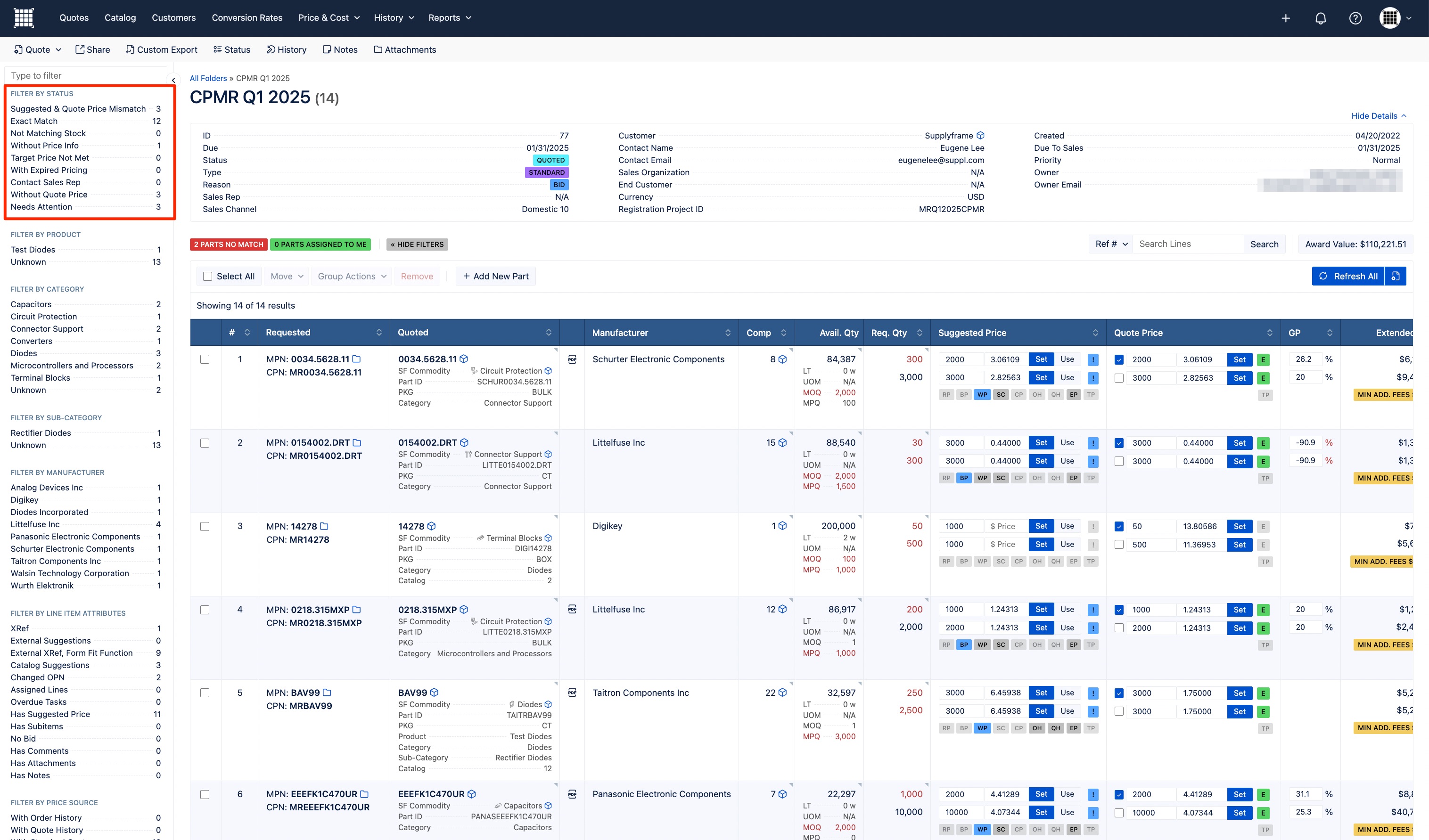Screen dimensions: 1429x840
Task: Open the All Folders breadcrumb link
Action: click(208, 78)
